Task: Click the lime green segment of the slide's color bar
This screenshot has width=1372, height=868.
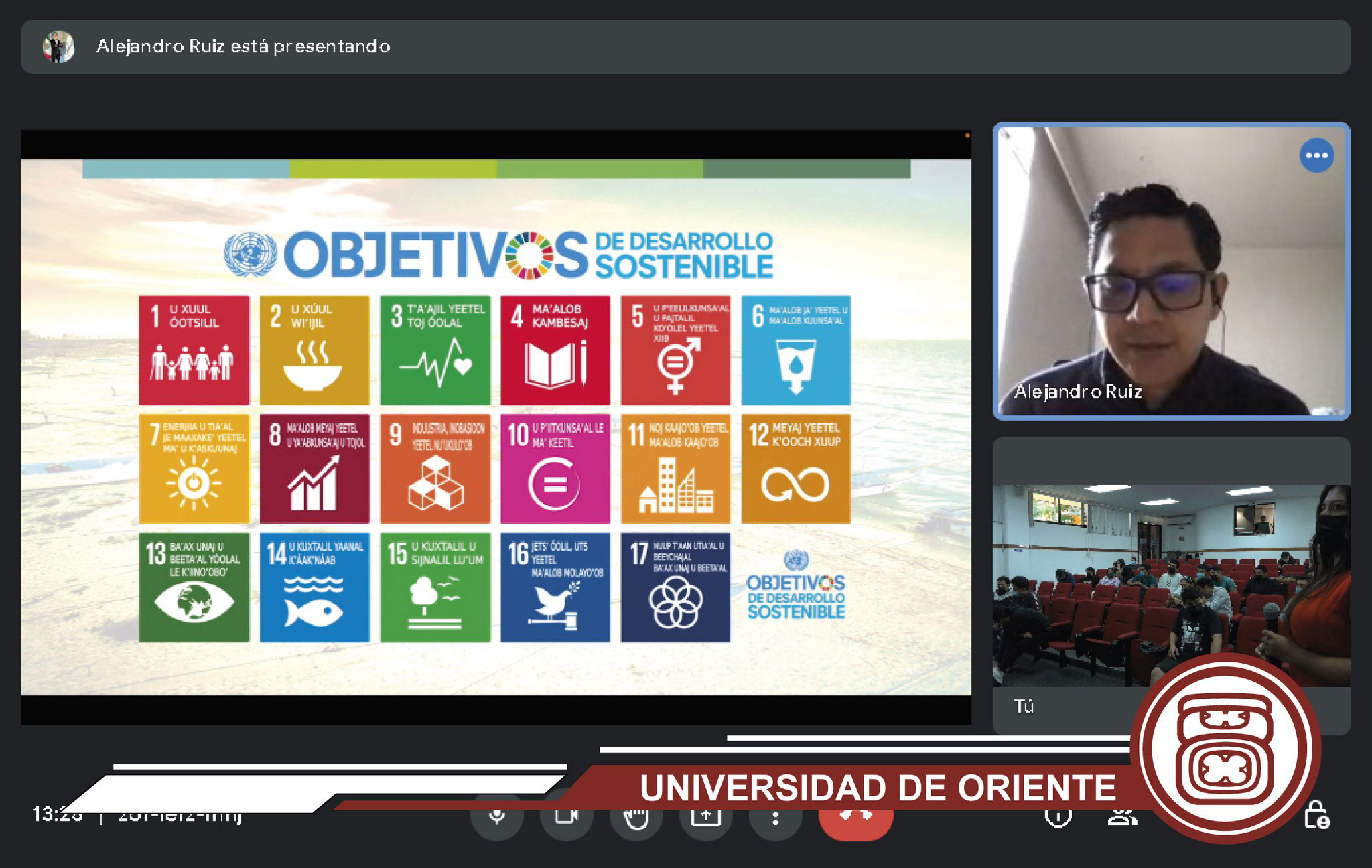Action: tap(393, 169)
